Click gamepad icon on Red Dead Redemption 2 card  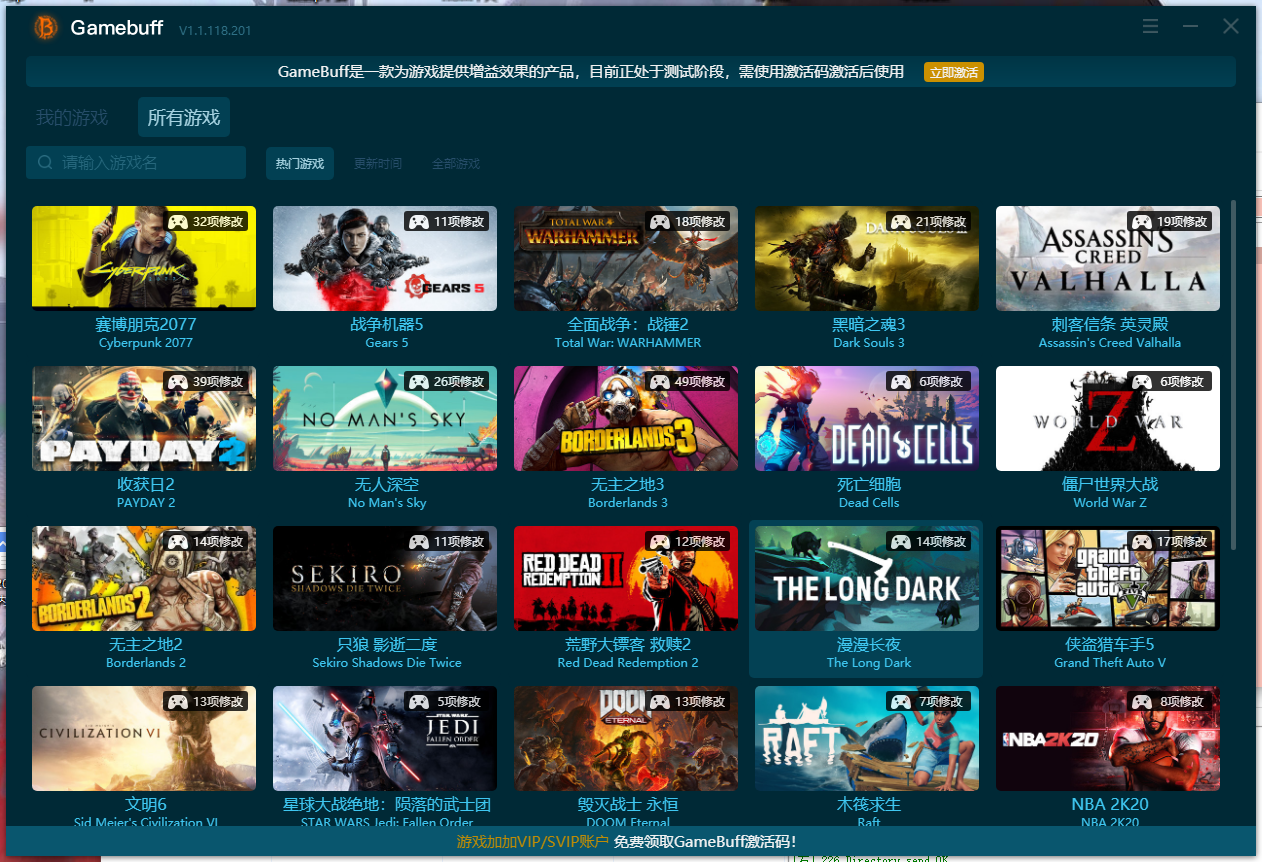pyautogui.click(x=659, y=541)
